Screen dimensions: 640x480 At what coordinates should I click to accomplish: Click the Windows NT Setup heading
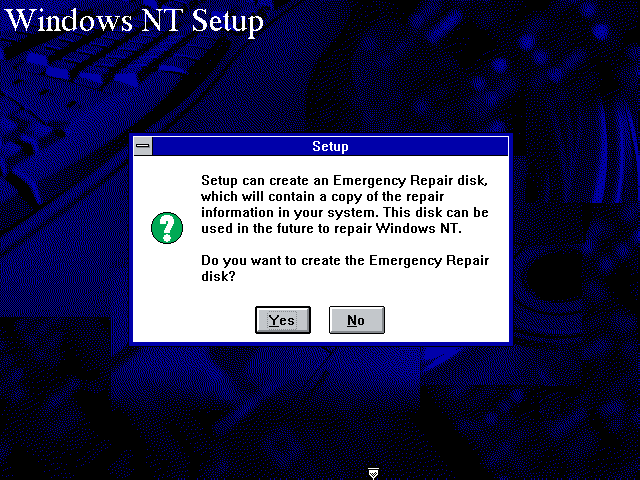coord(135,20)
